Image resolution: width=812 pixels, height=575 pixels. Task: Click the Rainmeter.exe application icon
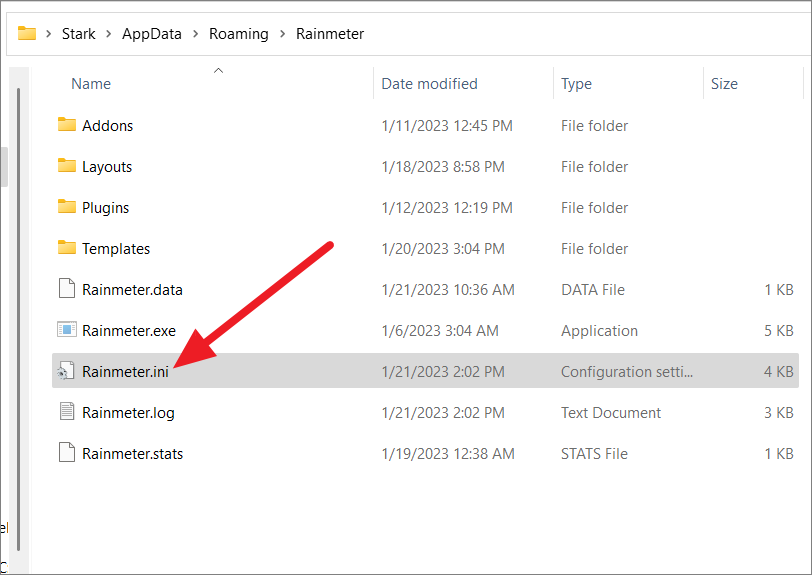pos(66,329)
